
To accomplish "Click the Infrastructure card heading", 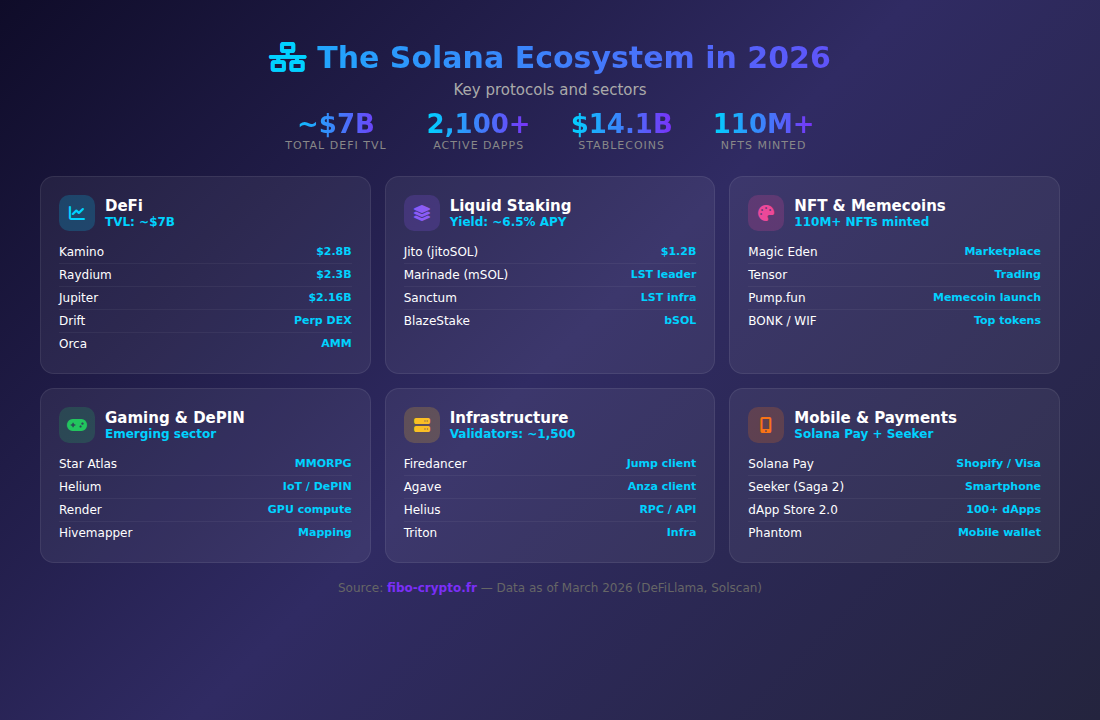I will click(509, 417).
